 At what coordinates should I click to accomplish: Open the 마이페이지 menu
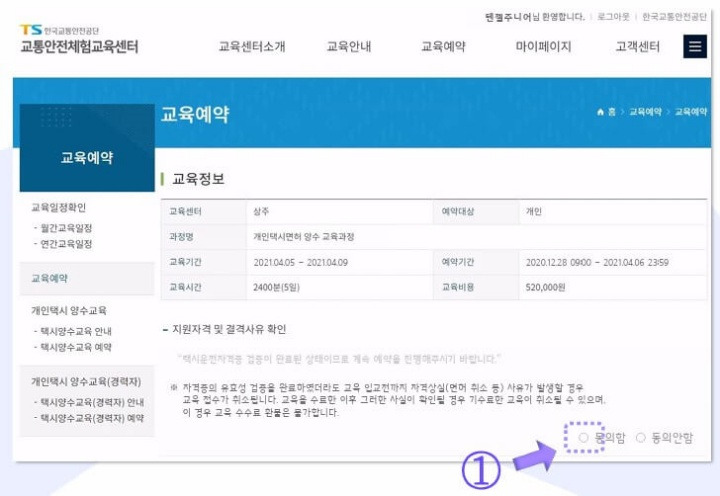543,46
